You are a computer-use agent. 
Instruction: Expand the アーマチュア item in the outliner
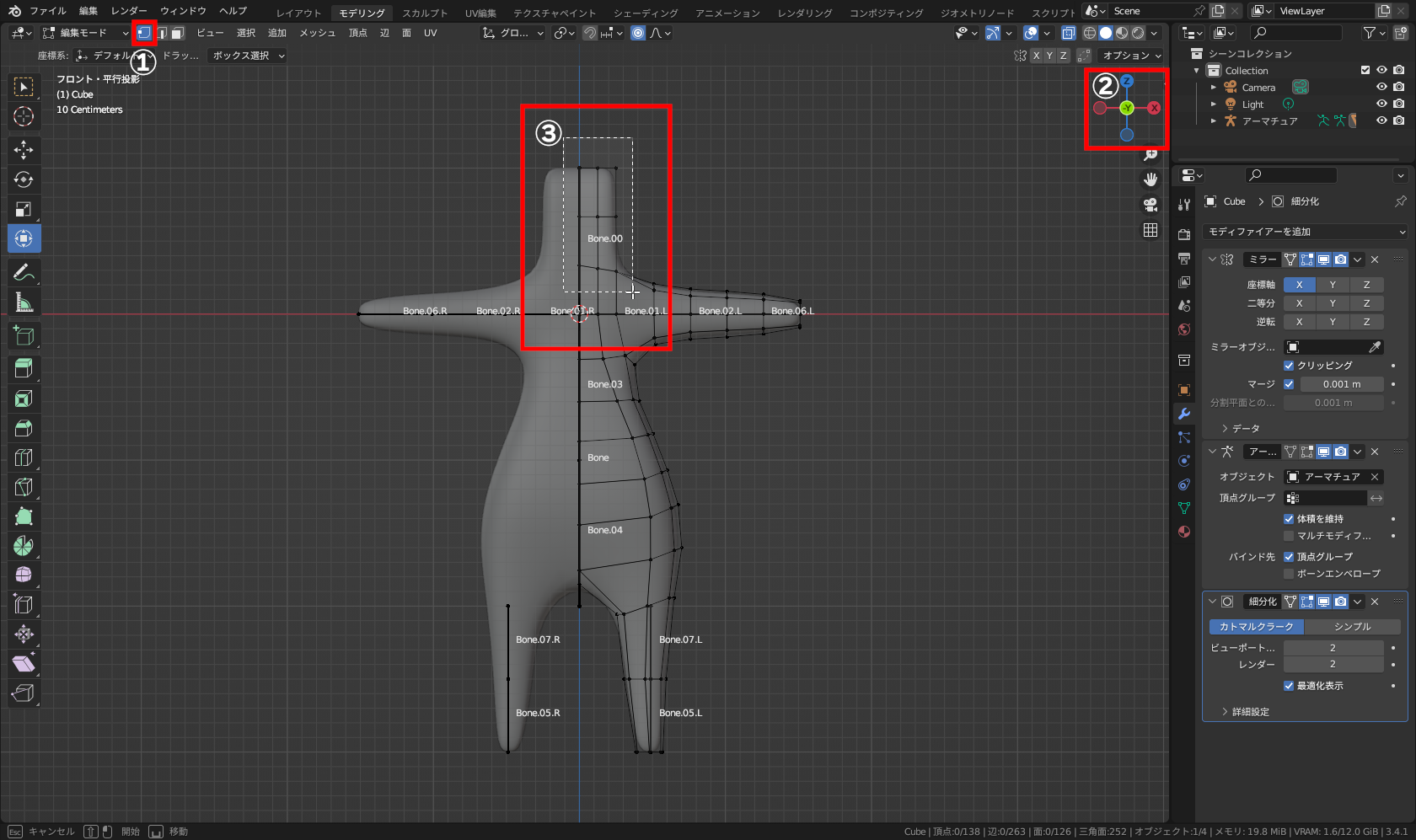pos(1214,120)
